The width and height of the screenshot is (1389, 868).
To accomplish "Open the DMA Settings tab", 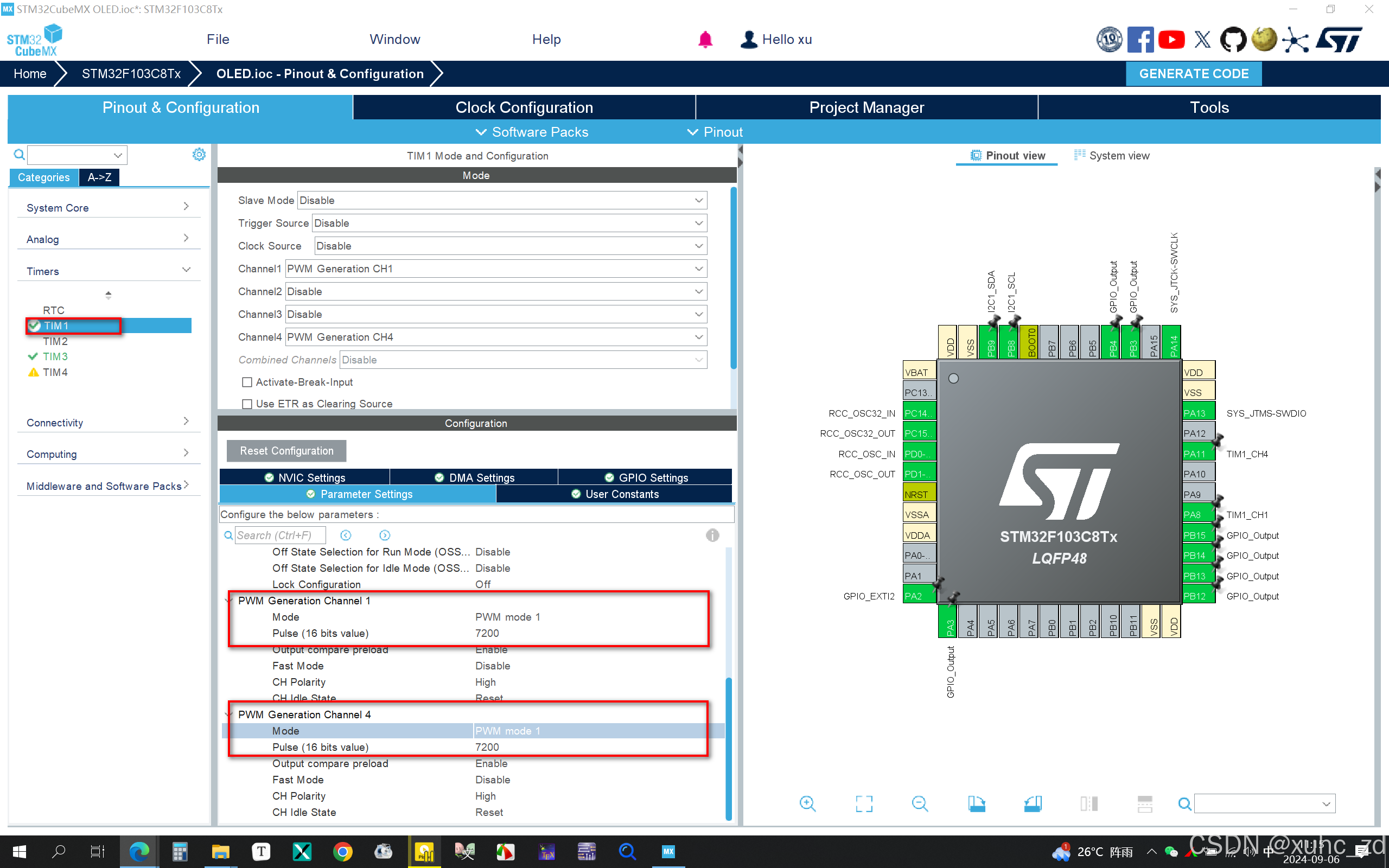I will click(474, 477).
